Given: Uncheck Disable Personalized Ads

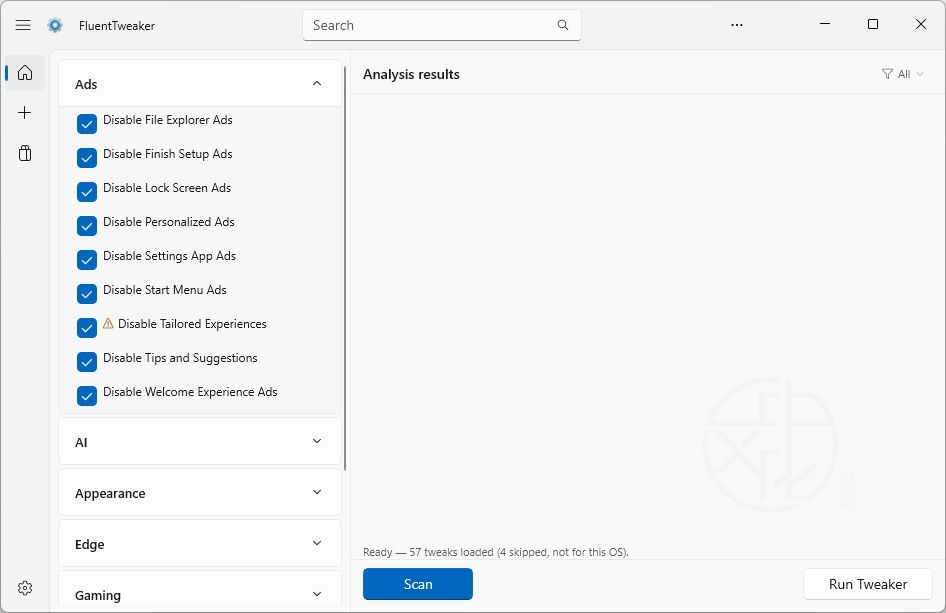Looking at the screenshot, I should click(87, 226).
